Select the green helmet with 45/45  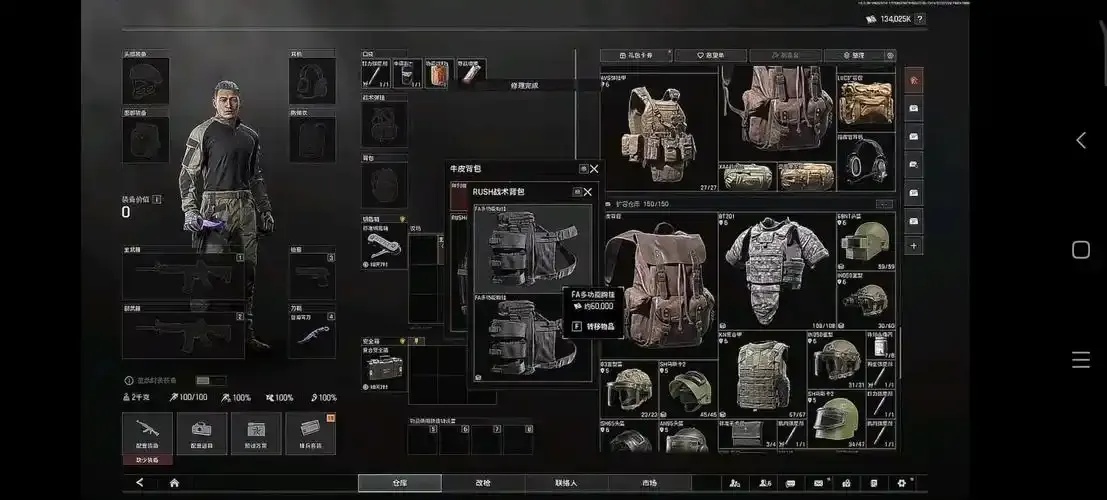pyautogui.click(x=688, y=389)
